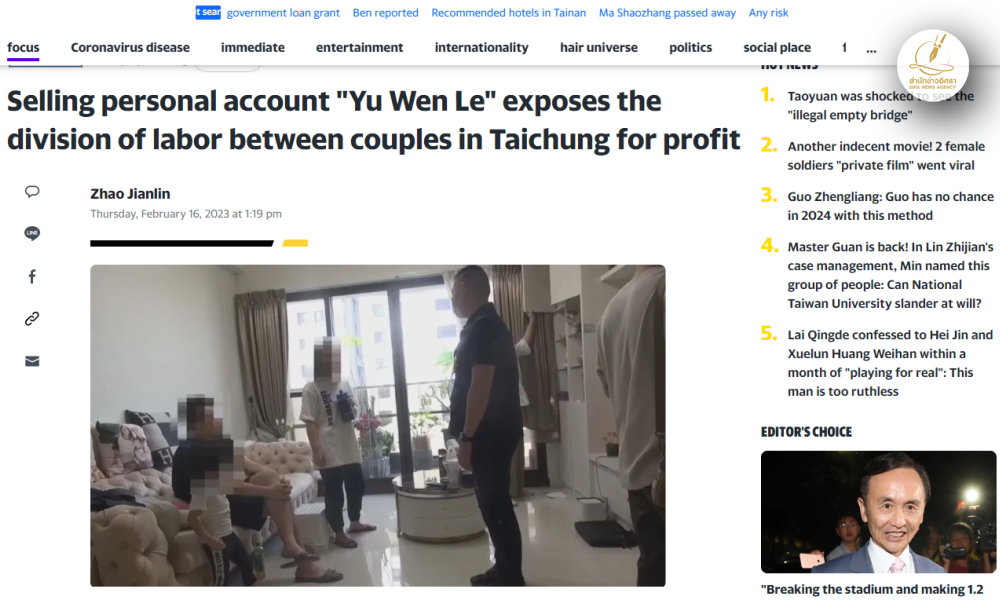Switch to the Coronavirus disease tab

click(130, 47)
